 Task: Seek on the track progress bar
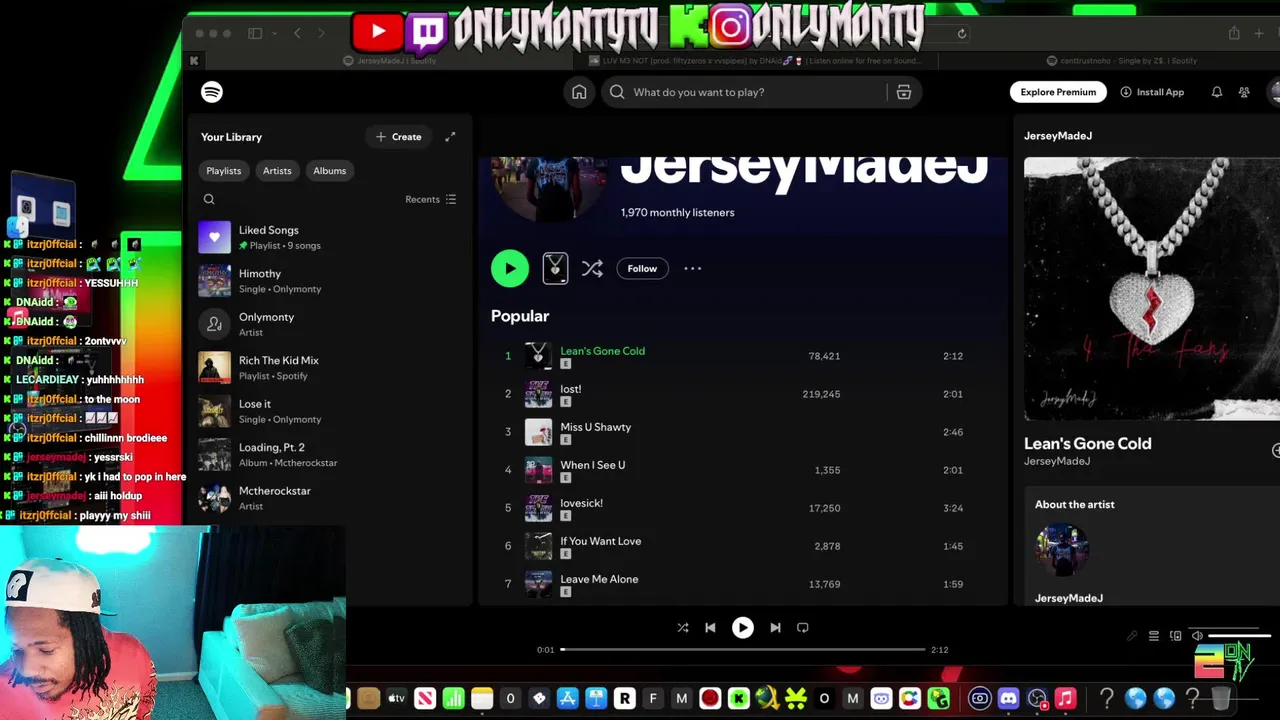[x=743, y=650]
